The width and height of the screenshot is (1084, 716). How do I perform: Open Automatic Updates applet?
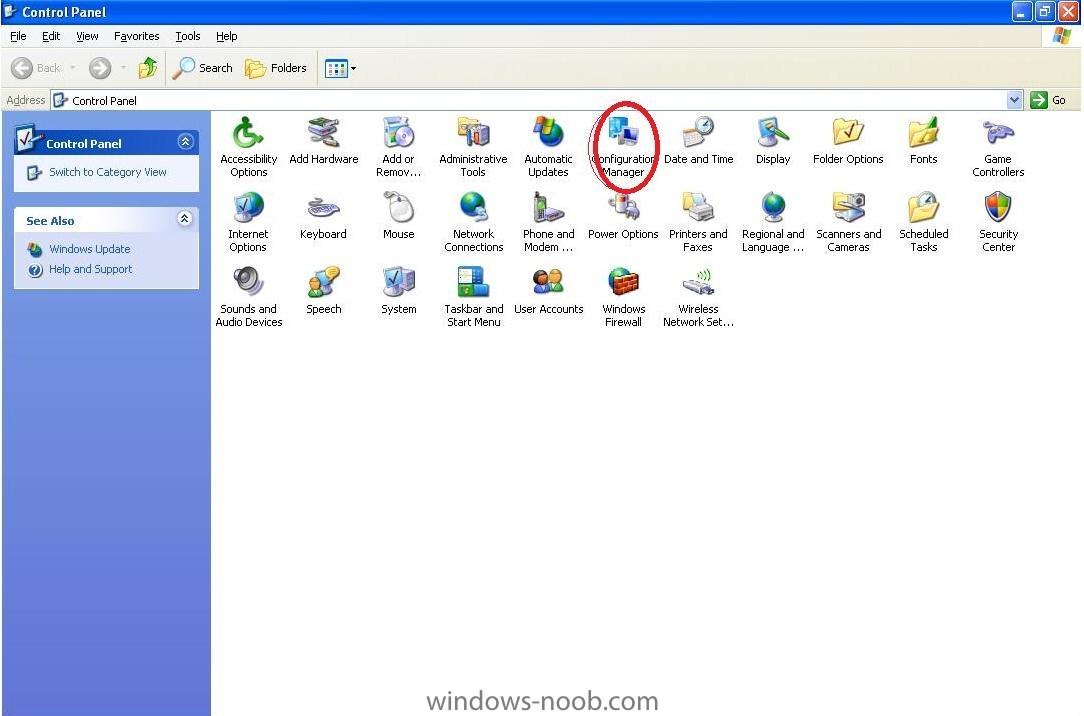[x=548, y=147]
